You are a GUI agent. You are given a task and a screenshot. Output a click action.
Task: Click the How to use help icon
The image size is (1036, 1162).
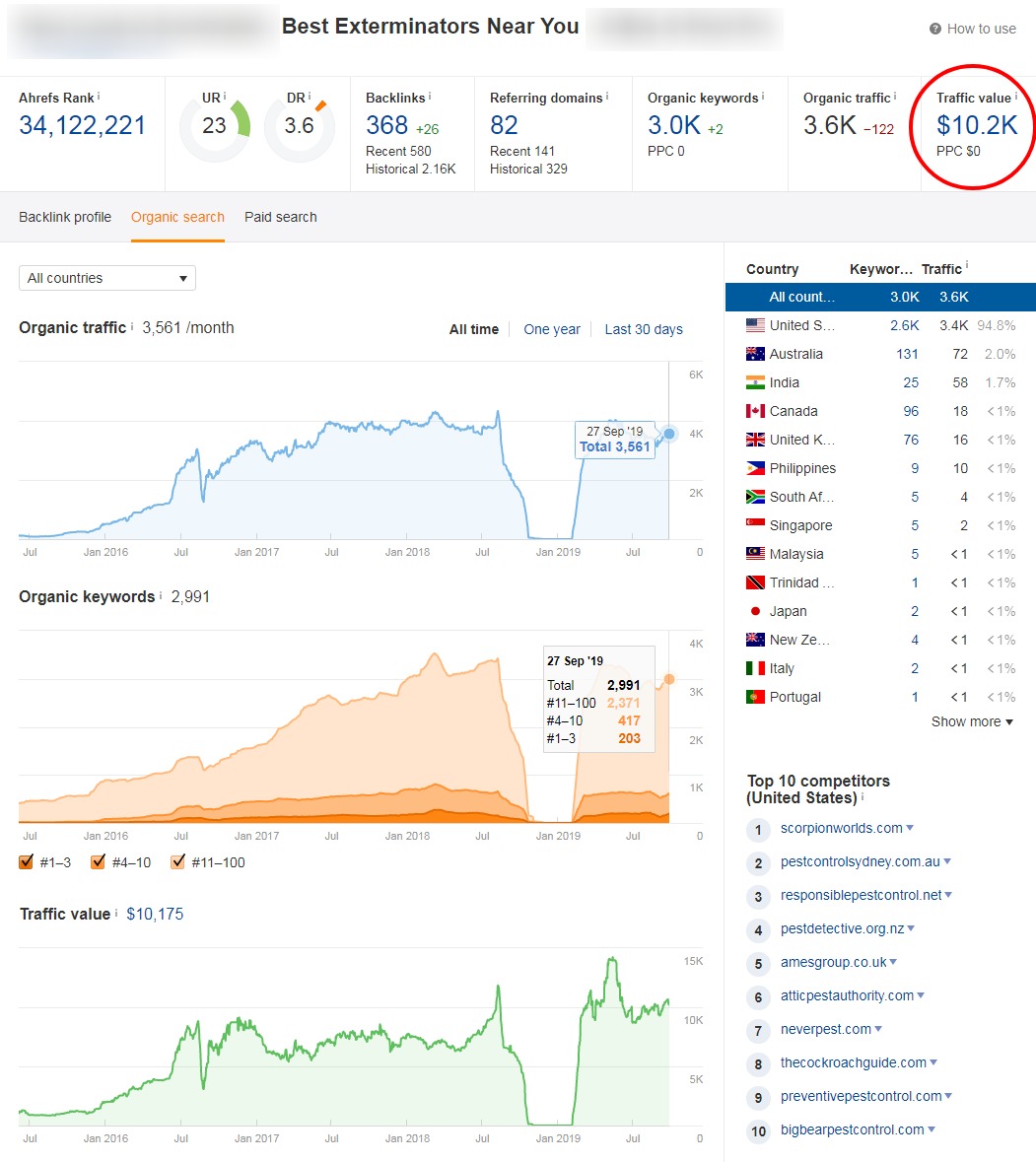coord(935,29)
